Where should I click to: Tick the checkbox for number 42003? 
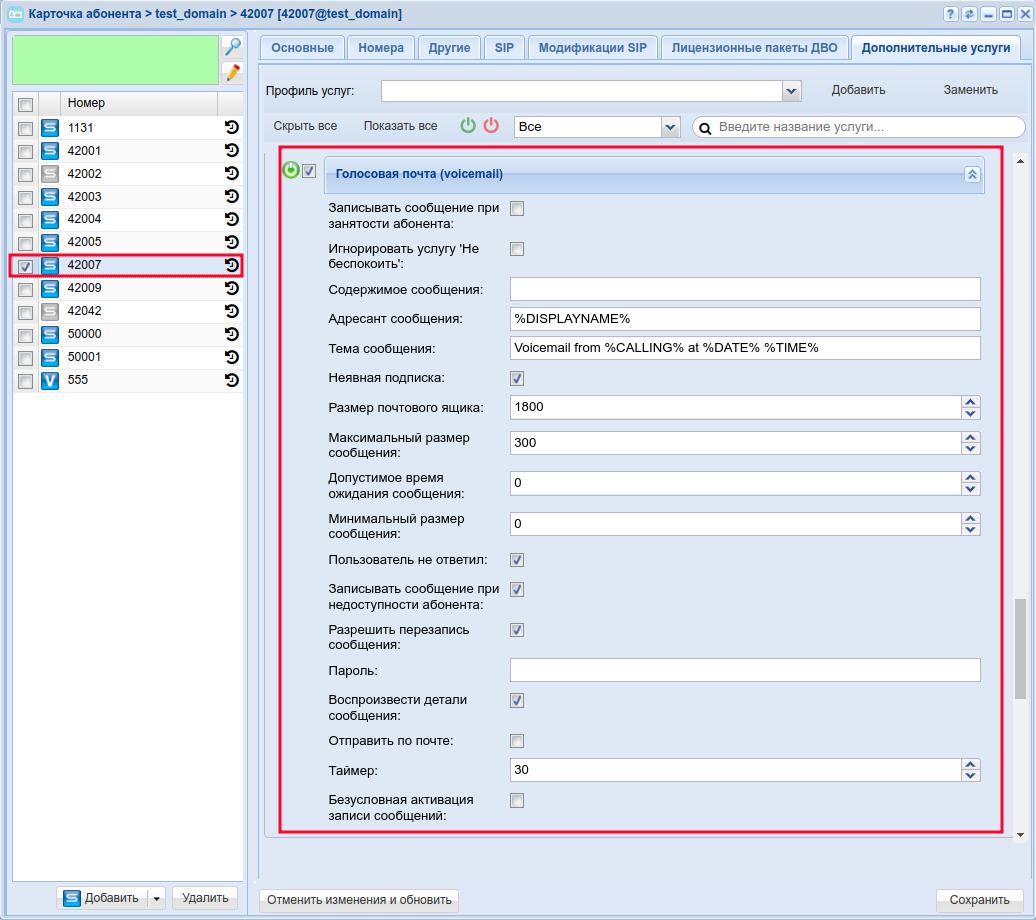coord(25,197)
